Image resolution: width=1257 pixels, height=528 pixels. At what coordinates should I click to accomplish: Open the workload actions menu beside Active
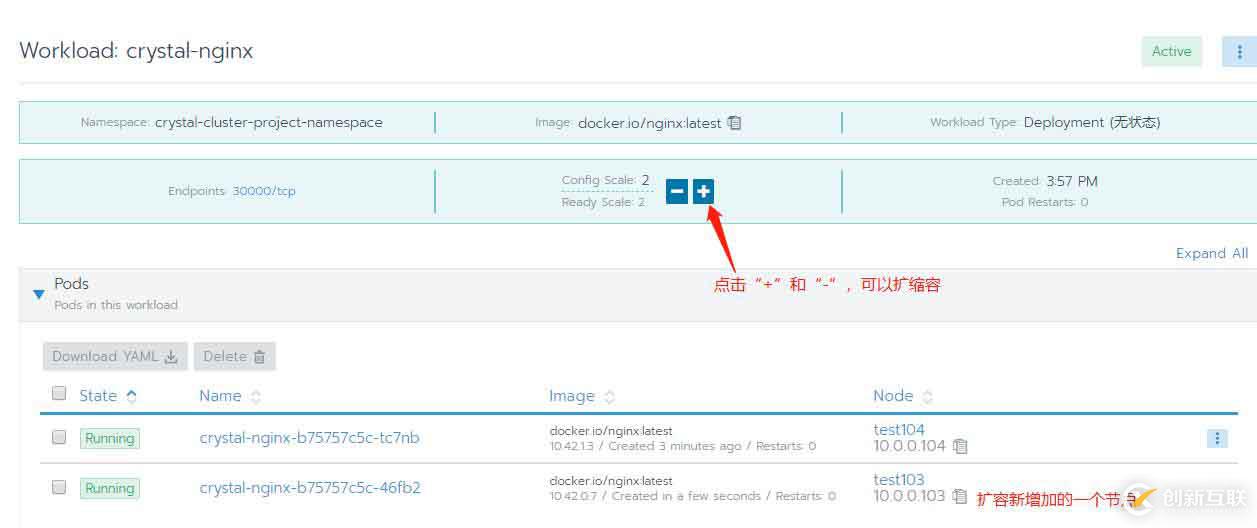pos(1240,52)
